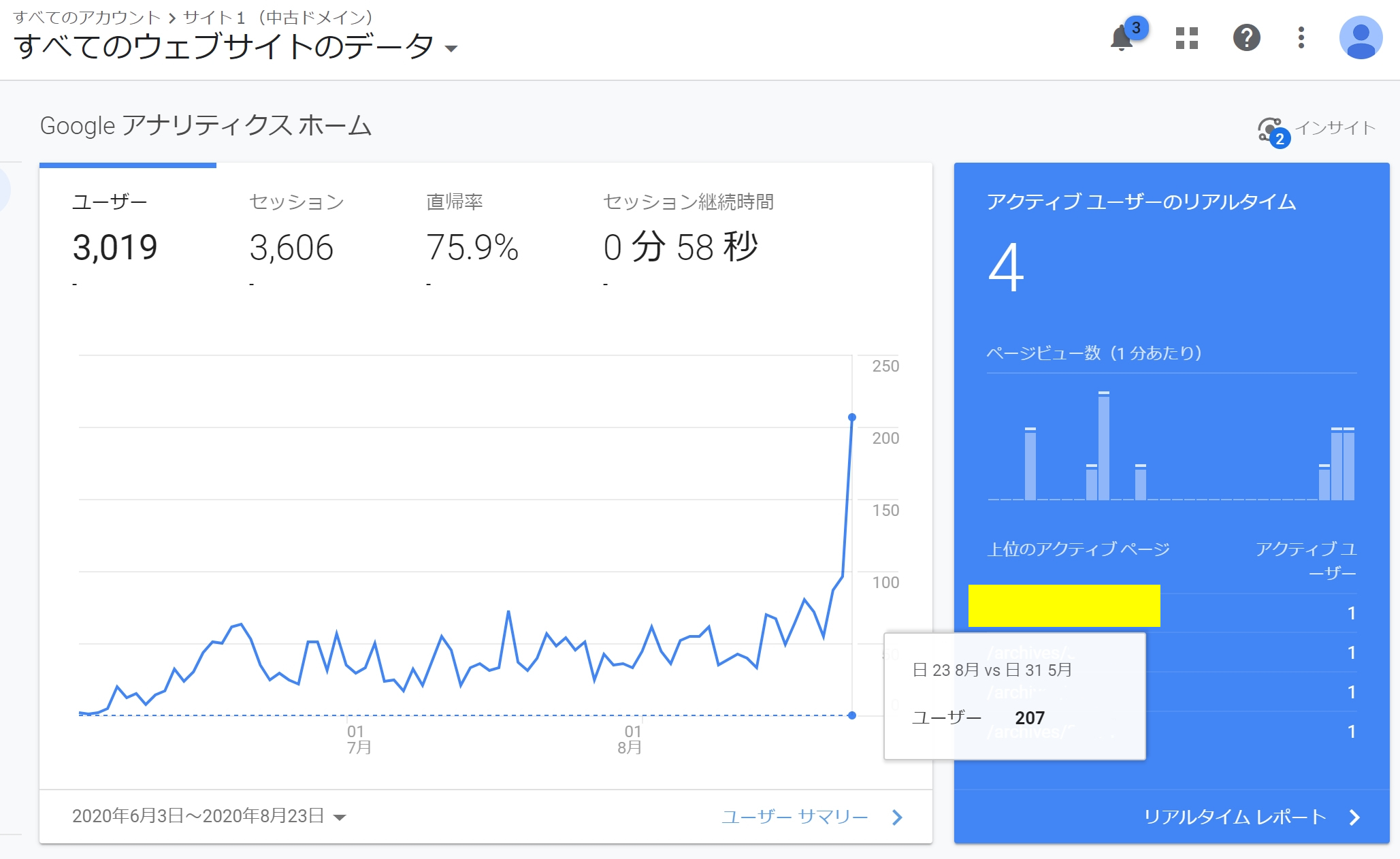The image size is (1400, 859).
Task: Click the yellow highlighted top active page
Action: 1064,606
